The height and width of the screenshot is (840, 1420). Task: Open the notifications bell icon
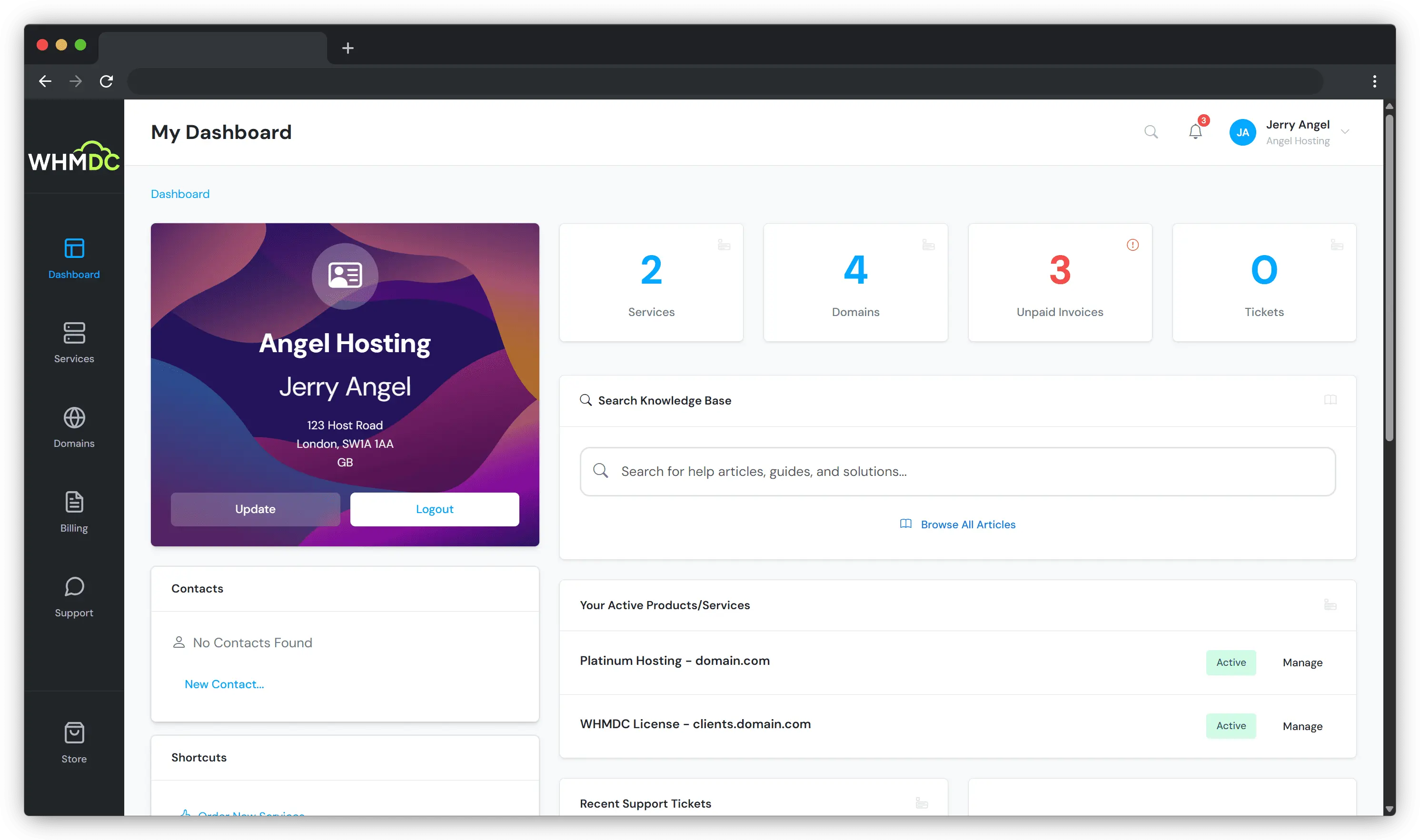coord(1195,132)
